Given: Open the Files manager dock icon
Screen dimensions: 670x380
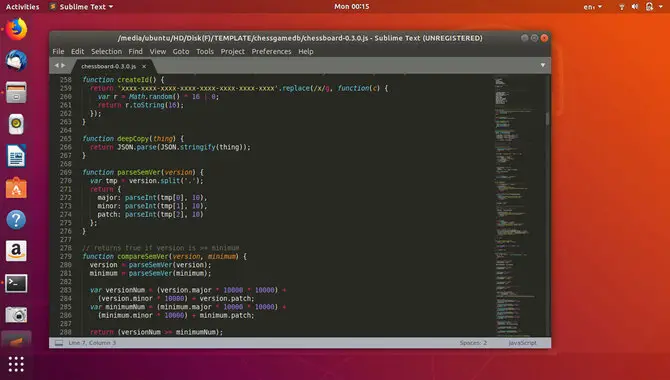Looking at the screenshot, I should point(16,92).
